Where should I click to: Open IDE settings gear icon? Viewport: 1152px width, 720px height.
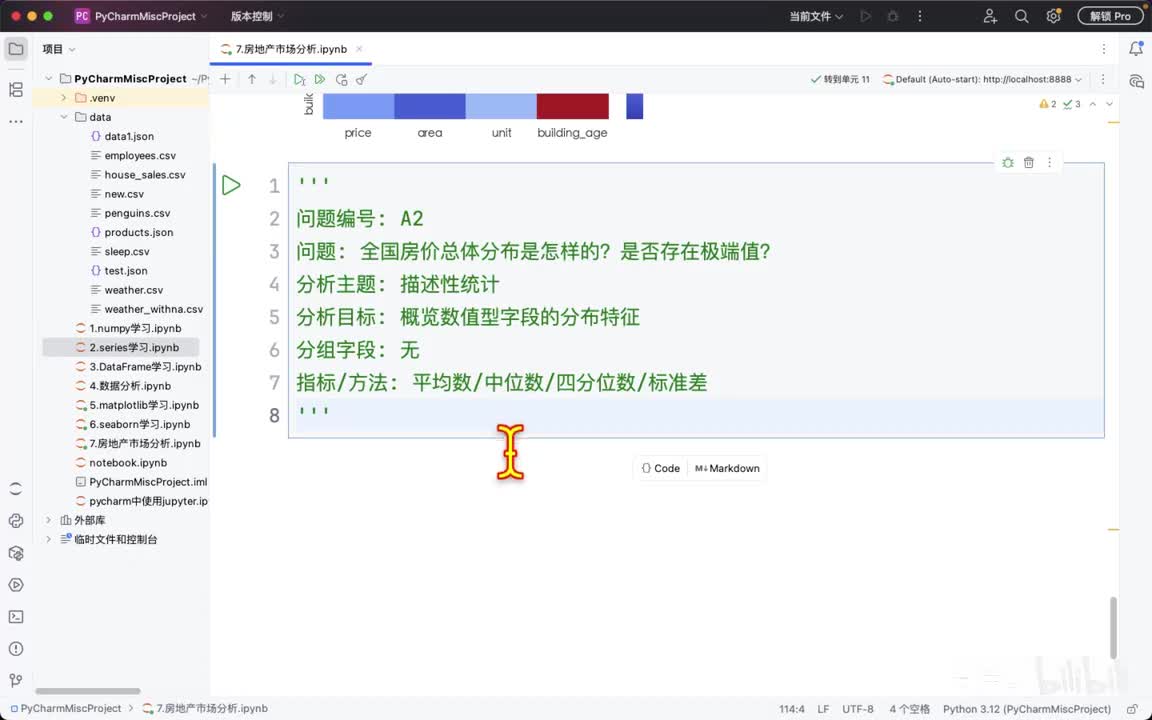pos(1053,16)
